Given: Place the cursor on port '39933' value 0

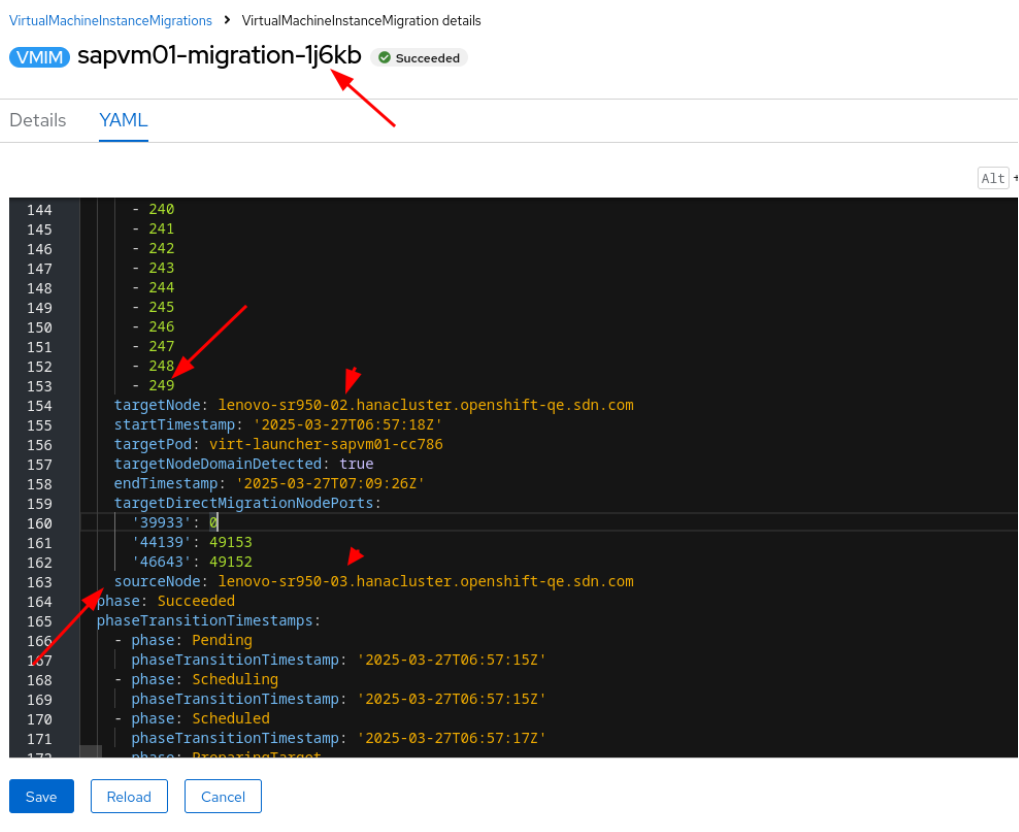Looking at the screenshot, I should tap(214, 523).
